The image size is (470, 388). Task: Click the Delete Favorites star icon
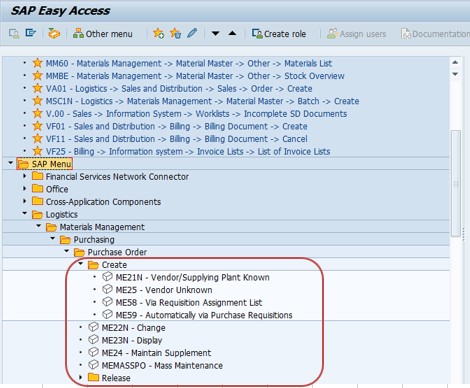[x=175, y=34]
